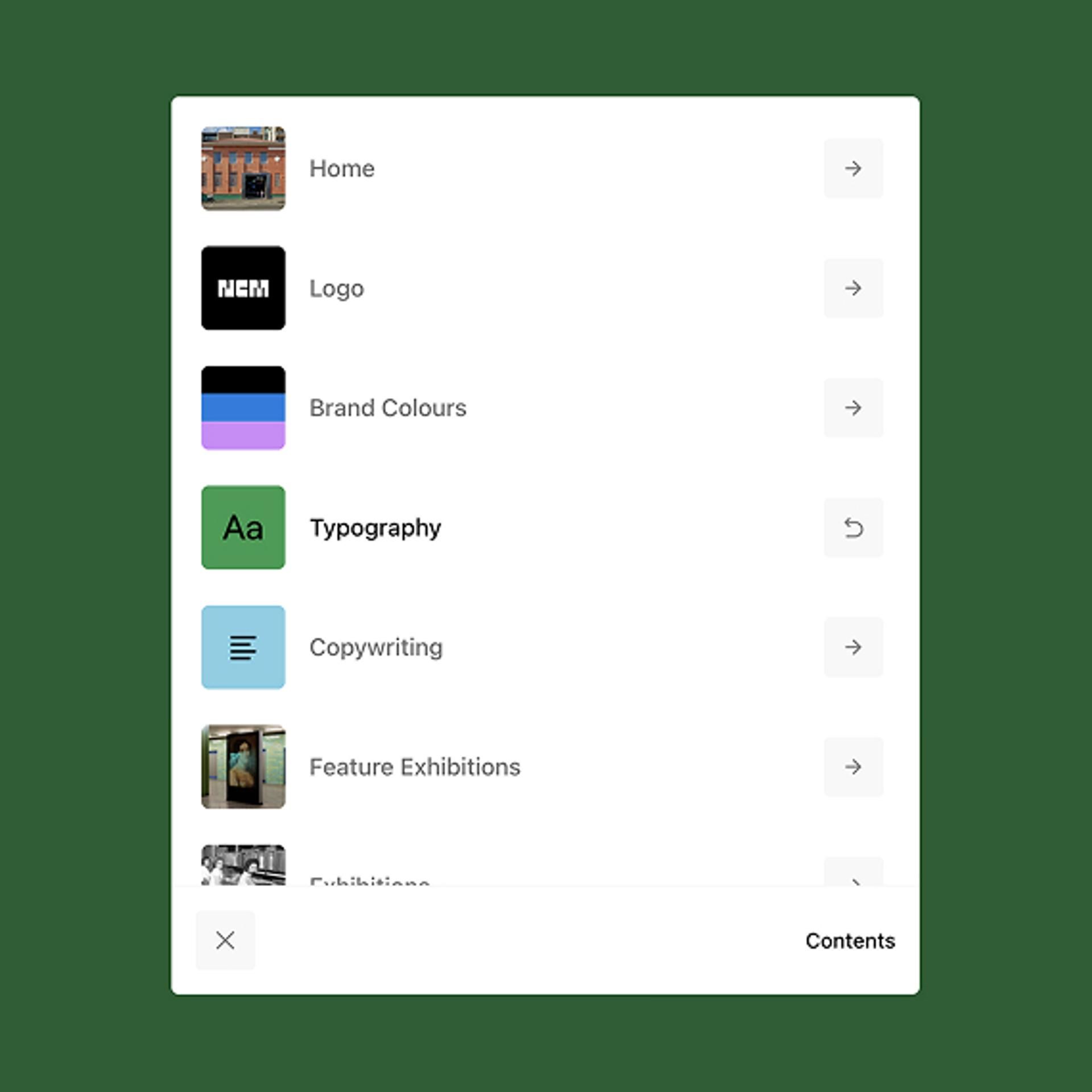The width and height of the screenshot is (1092, 1092).
Task: Open Copywriting with its arrow button
Action: coord(853,647)
